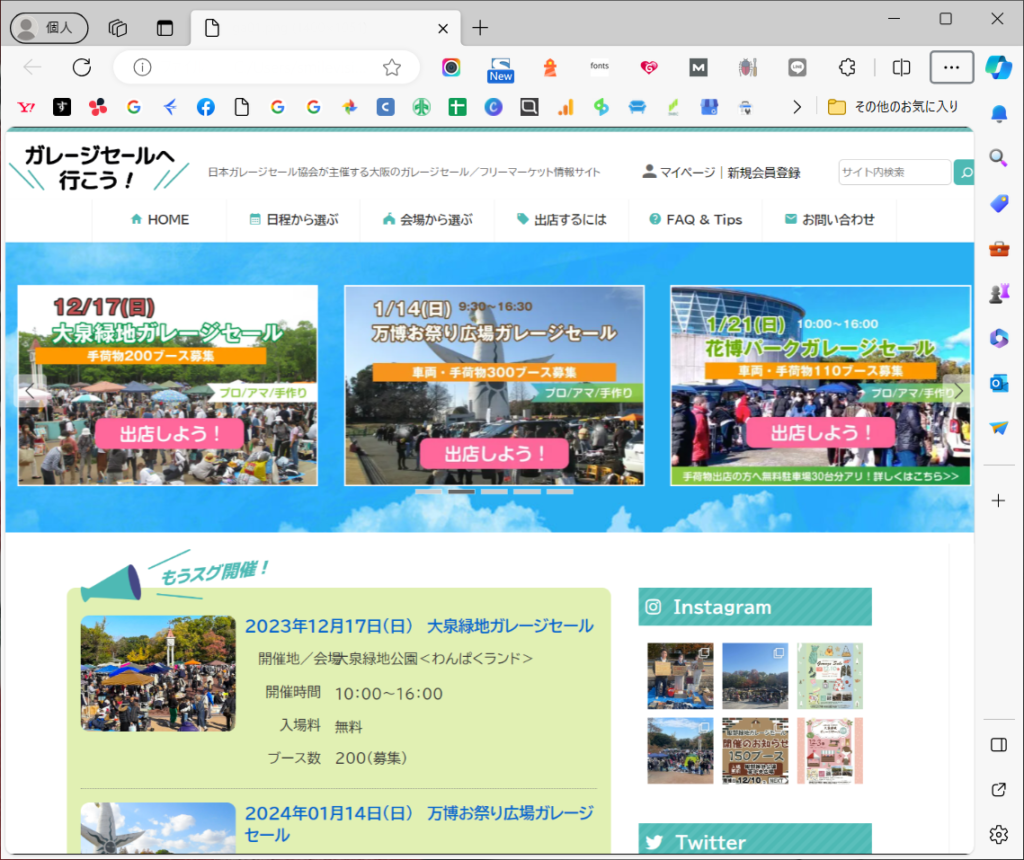1024x860 pixels.
Task: Open Copilot from the toolbar
Action: [999, 67]
